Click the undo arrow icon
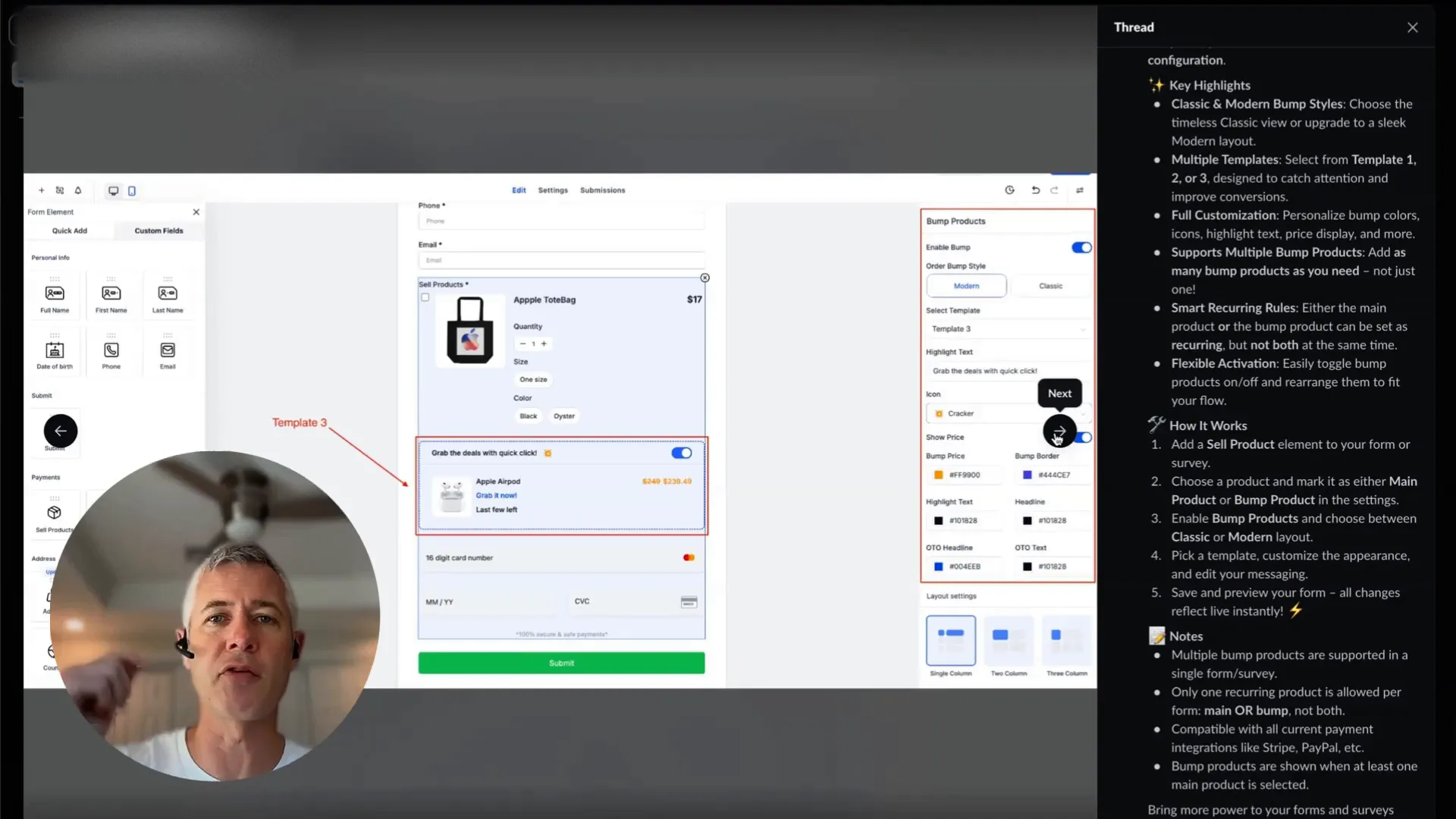 click(x=1035, y=190)
